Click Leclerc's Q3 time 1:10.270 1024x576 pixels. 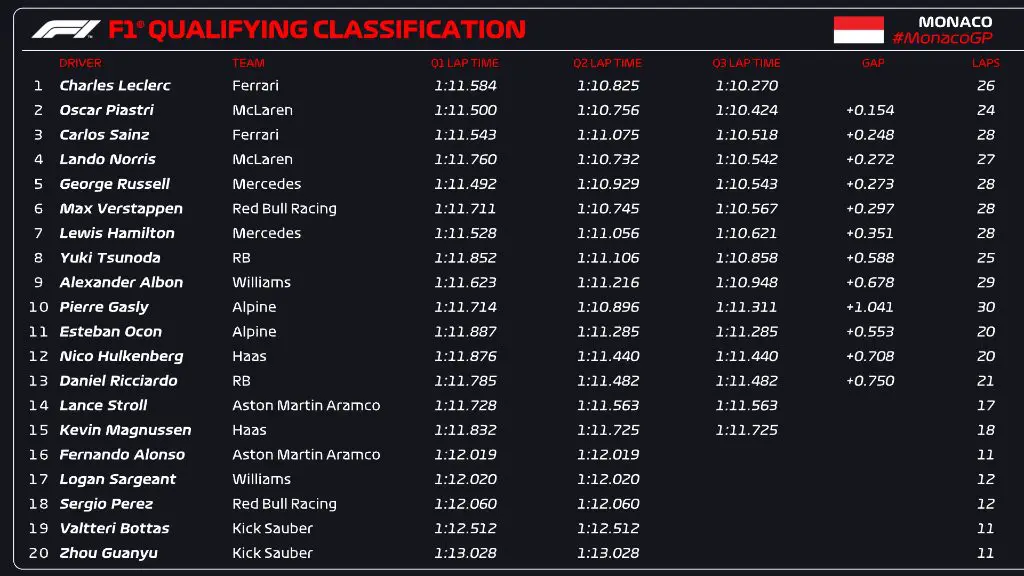746,86
